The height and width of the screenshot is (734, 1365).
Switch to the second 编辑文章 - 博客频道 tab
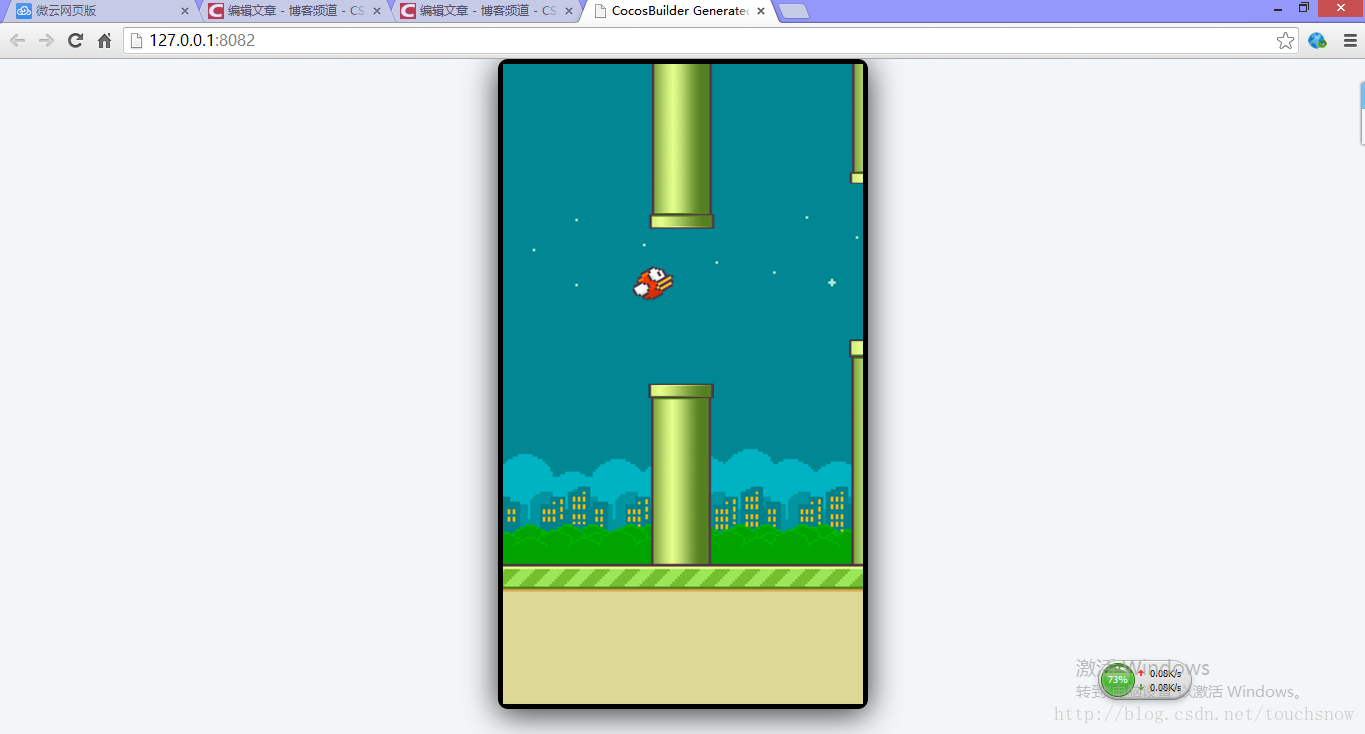coord(486,11)
